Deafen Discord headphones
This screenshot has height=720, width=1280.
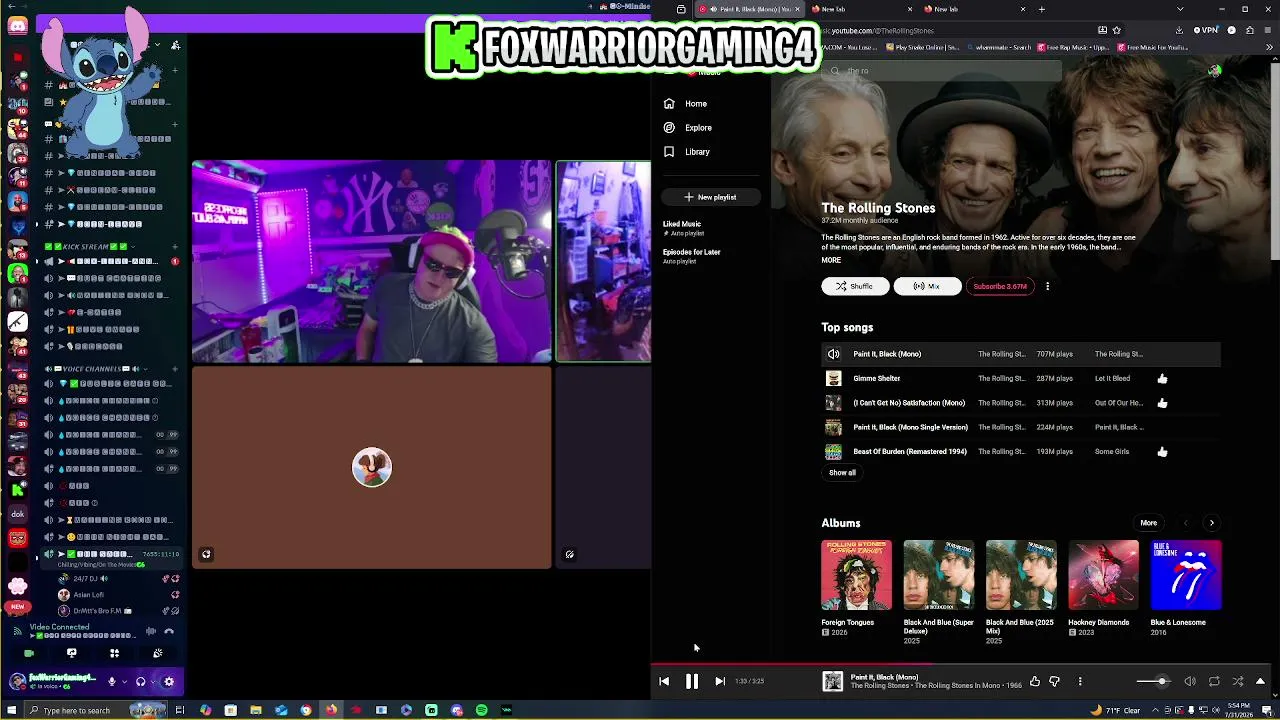(141, 682)
